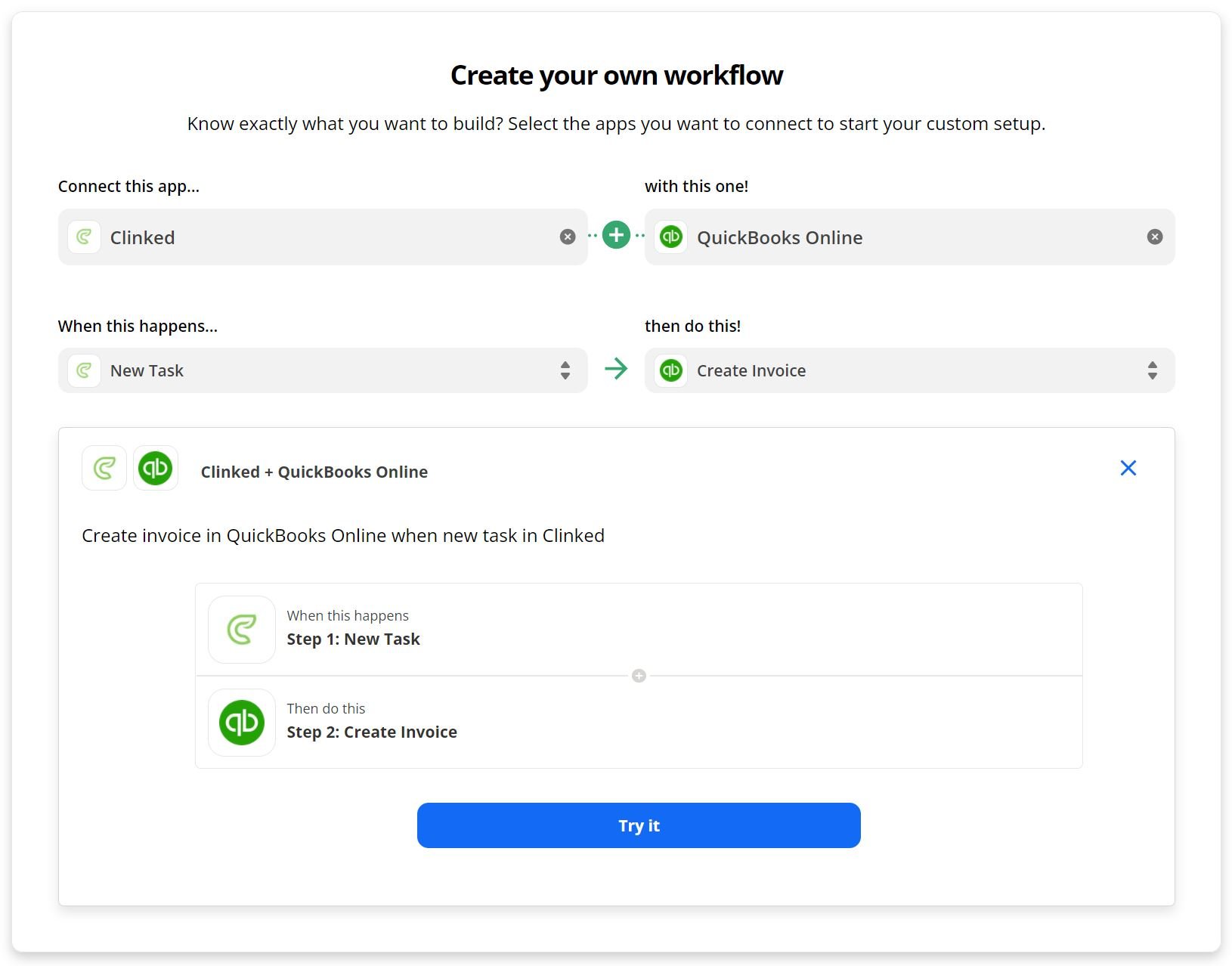1232x966 pixels.
Task: Click the QuickBooks logo in the app field
Action: tap(671, 237)
